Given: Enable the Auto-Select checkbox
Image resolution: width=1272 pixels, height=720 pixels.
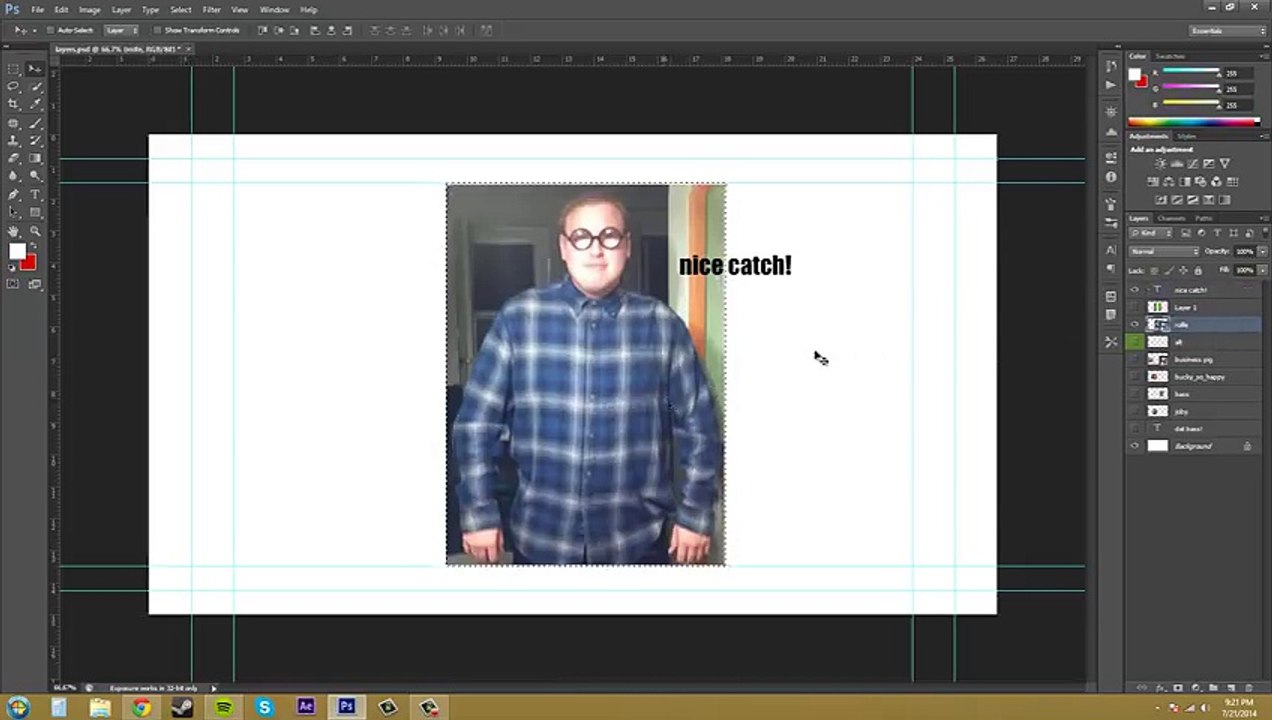Looking at the screenshot, I should [51, 30].
